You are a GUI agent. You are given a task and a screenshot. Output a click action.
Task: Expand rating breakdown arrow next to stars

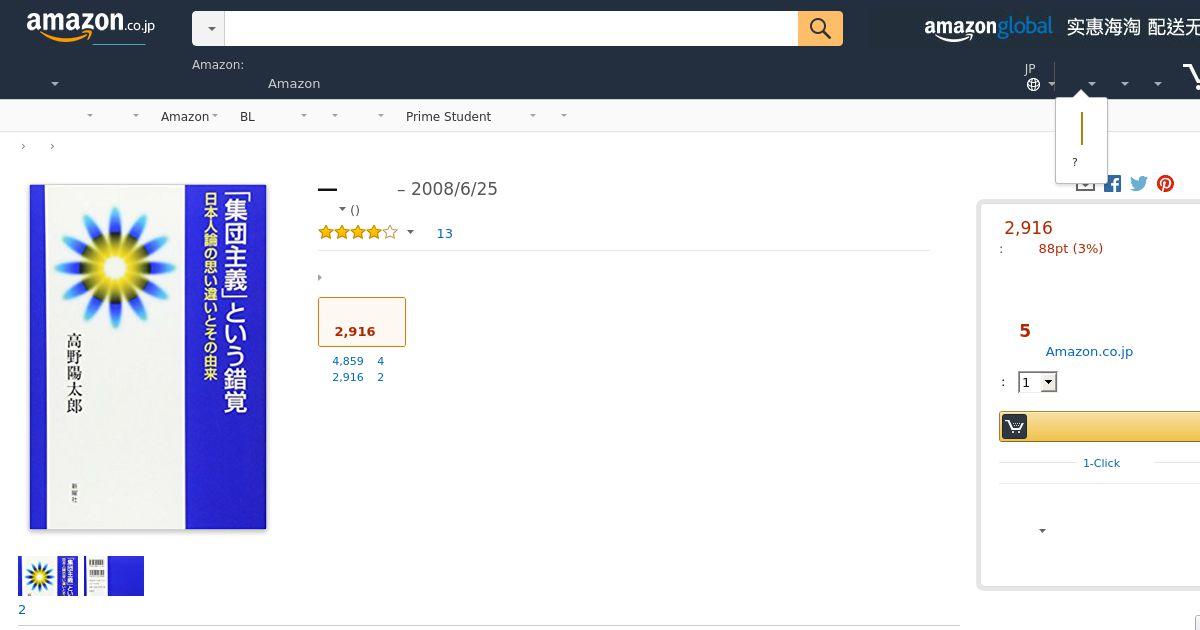[410, 233]
